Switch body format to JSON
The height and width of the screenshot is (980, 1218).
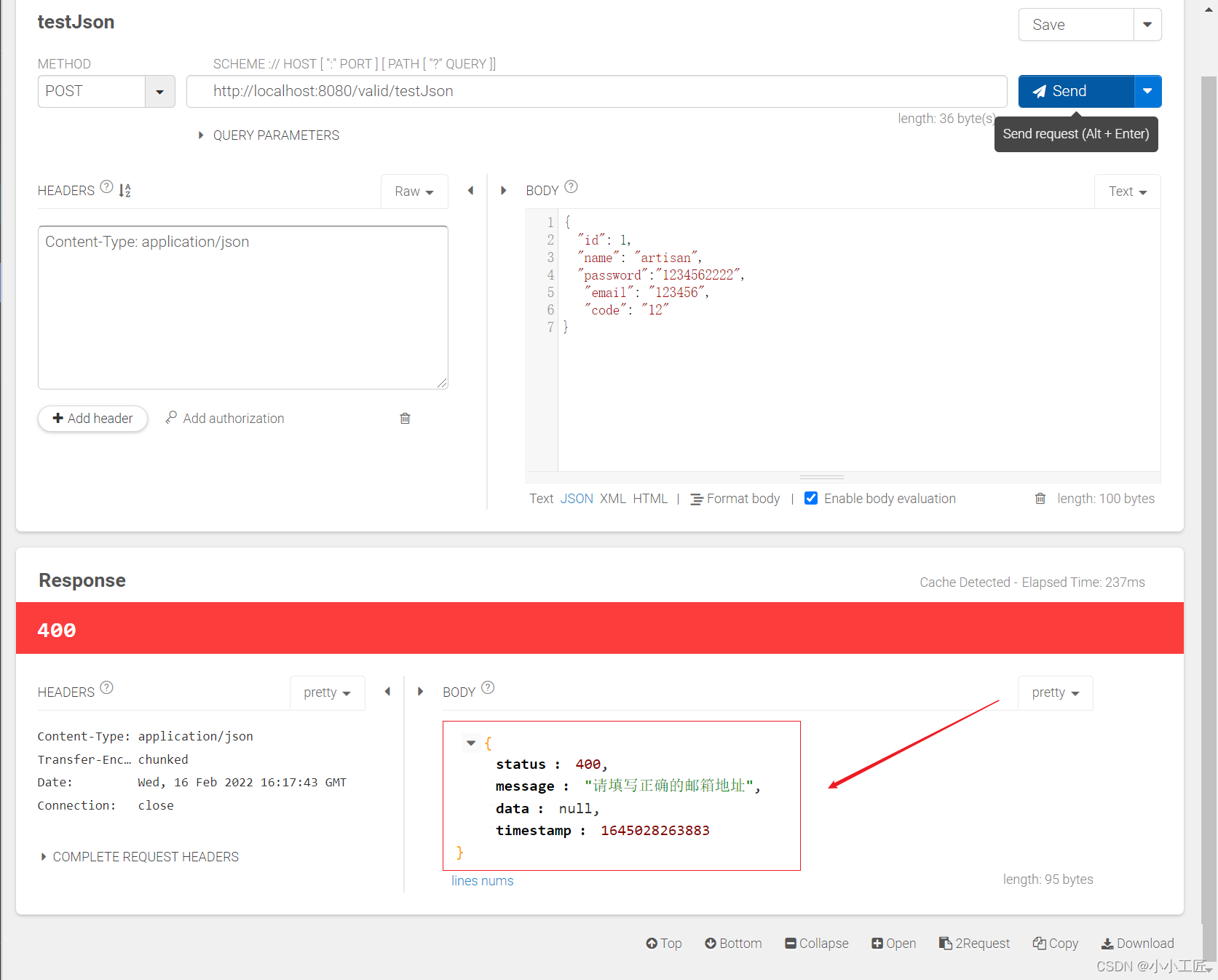click(x=576, y=499)
